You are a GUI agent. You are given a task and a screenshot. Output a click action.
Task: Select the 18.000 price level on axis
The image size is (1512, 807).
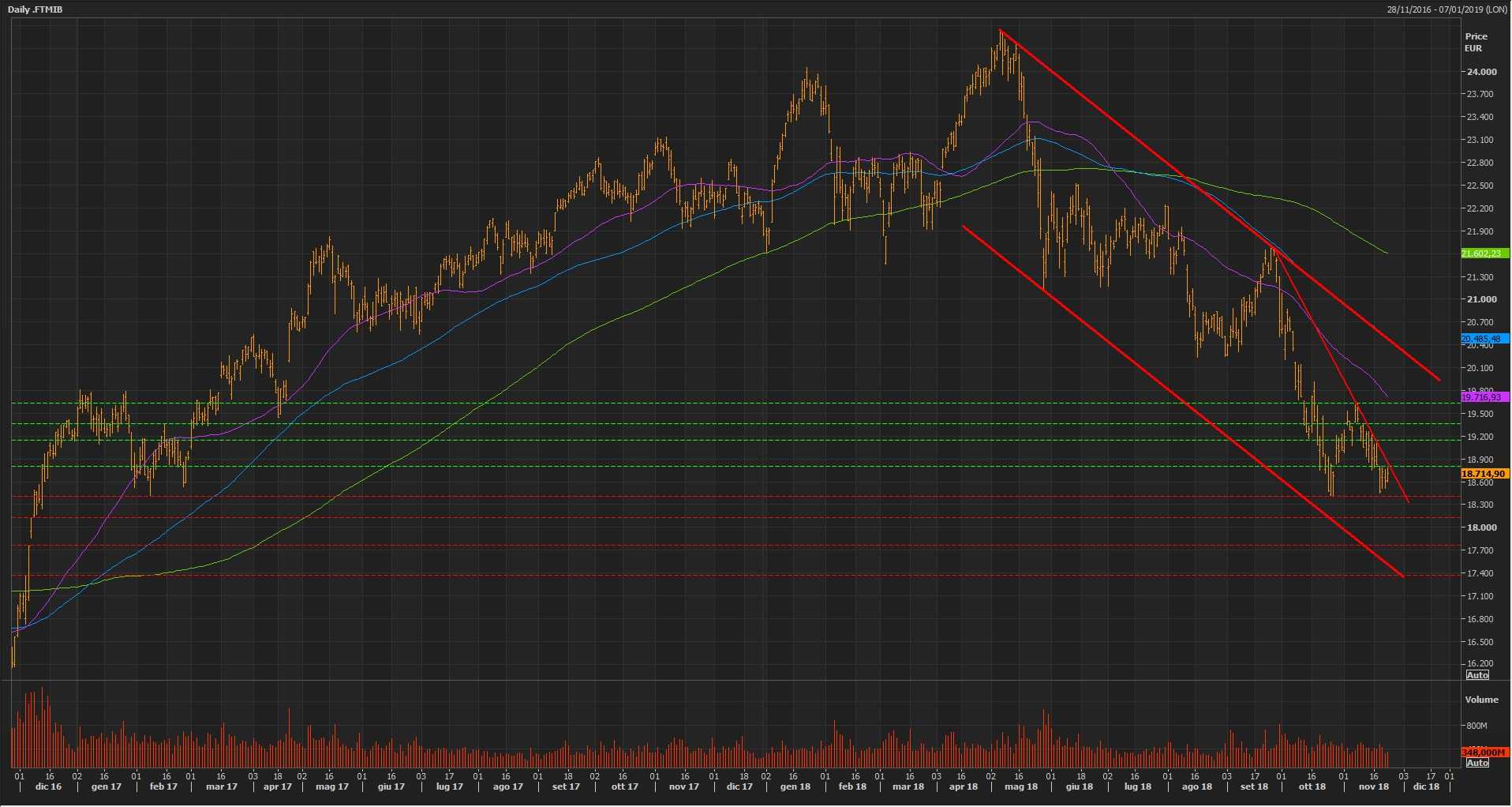click(1480, 527)
